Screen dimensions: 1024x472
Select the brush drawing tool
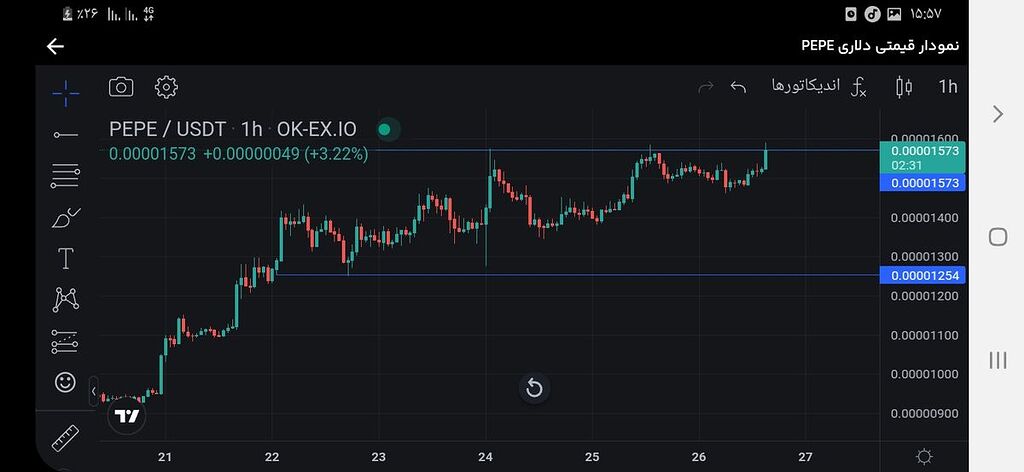[65, 217]
